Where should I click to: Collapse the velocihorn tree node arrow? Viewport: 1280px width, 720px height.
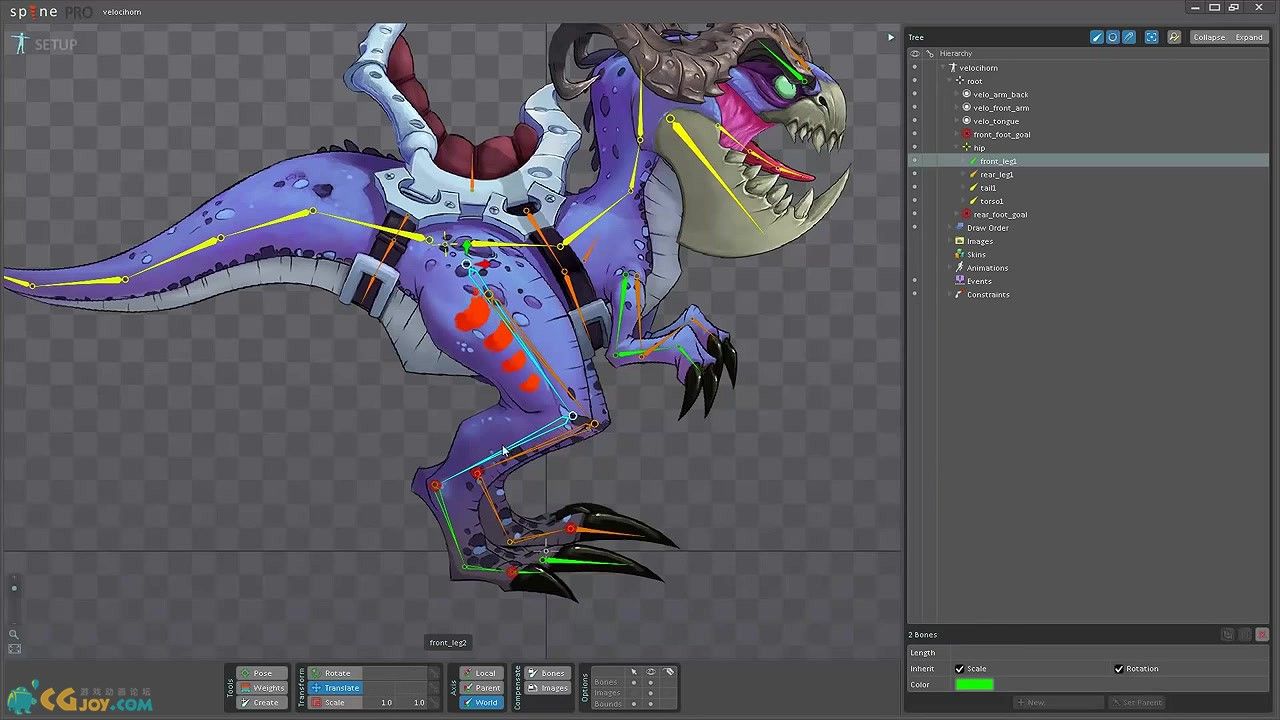[x=943, y=67]
